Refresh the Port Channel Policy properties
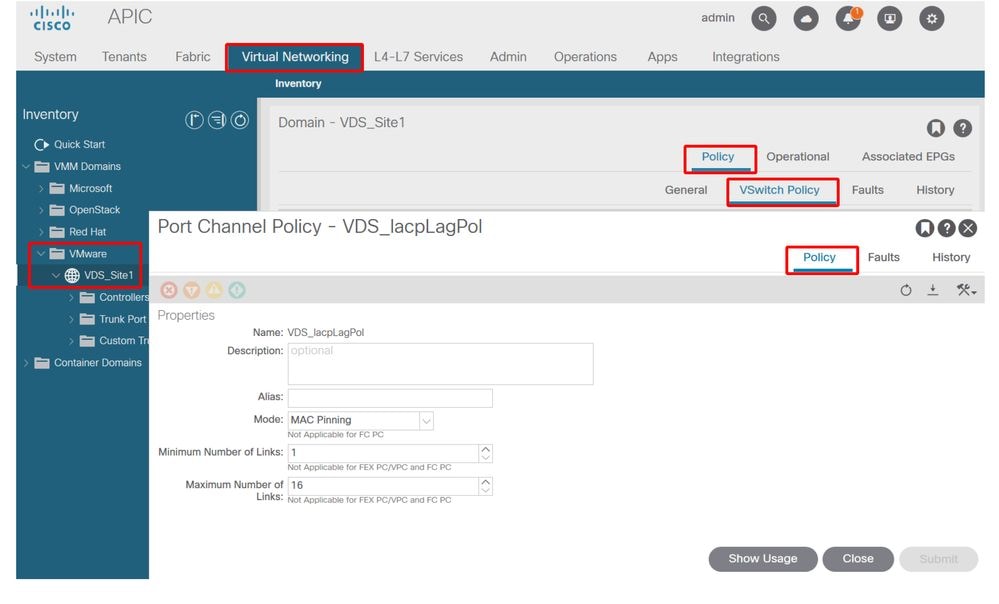The width and height of the screenshot is (999, 604). point(905,291)
